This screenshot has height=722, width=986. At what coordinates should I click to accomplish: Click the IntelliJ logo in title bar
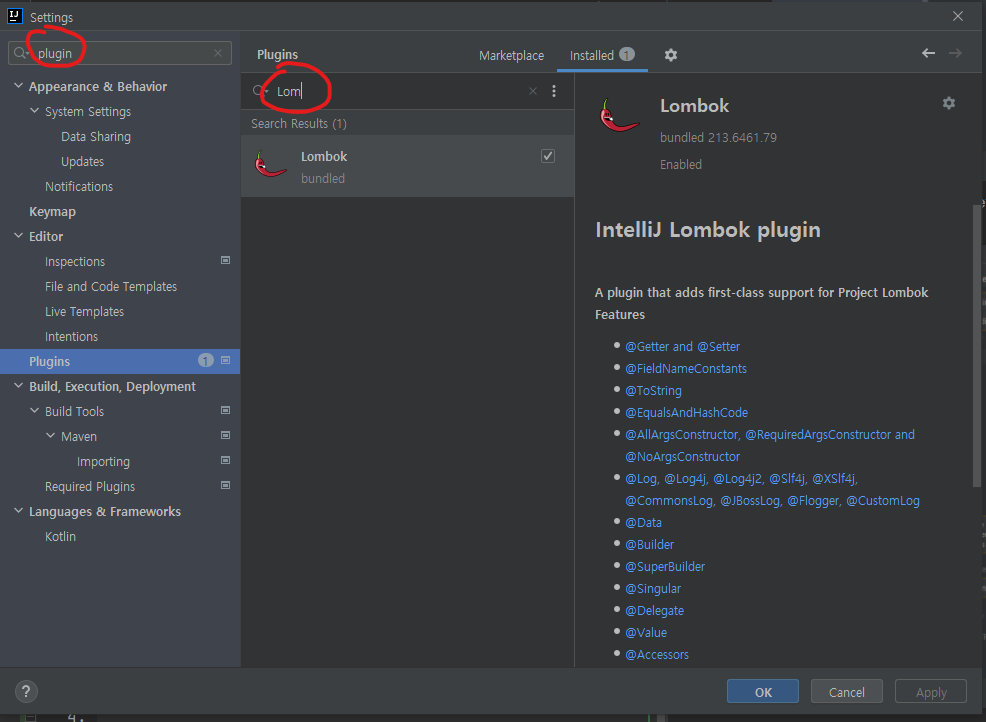(14, 16)
